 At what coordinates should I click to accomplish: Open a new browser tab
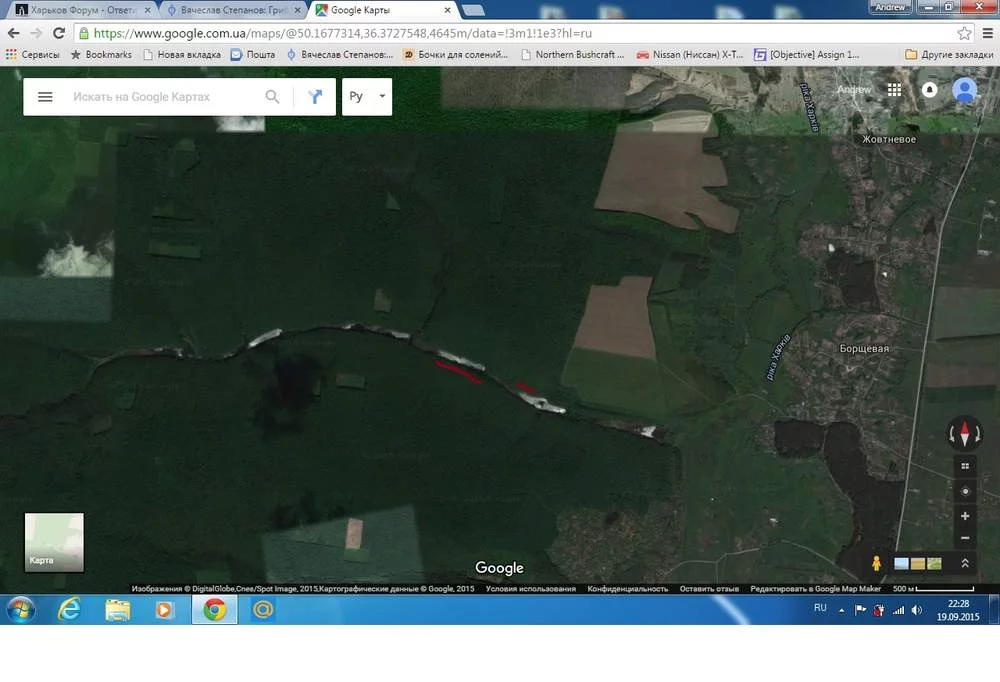[473, 10]
